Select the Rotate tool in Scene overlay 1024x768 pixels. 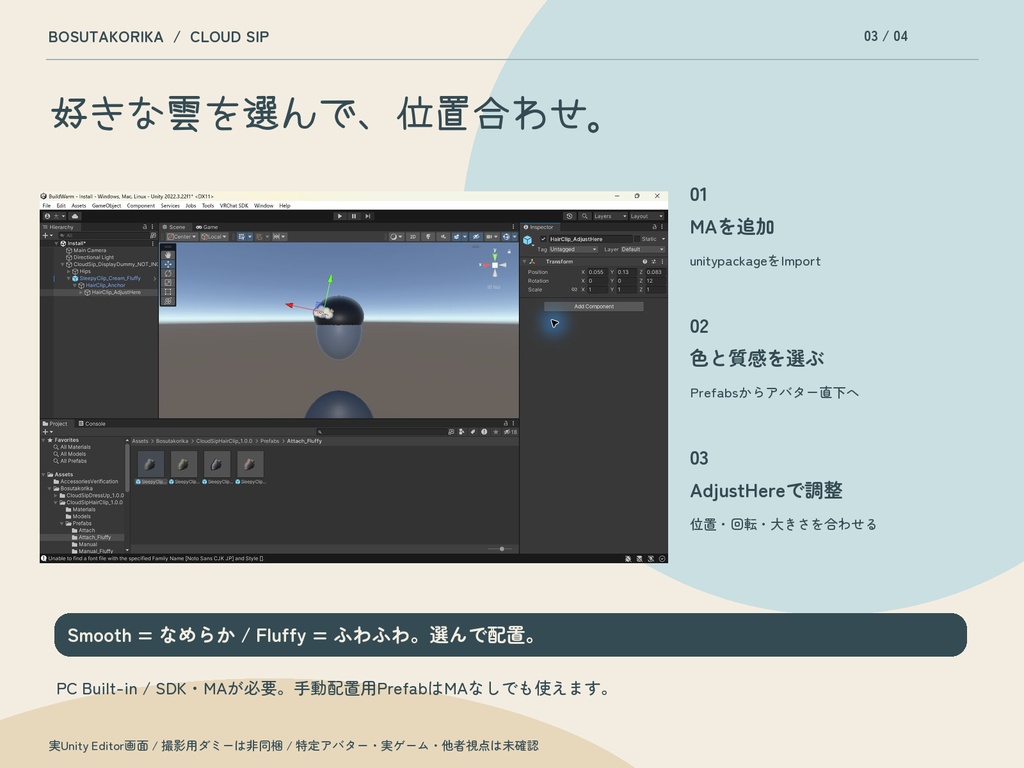point(168,274)
